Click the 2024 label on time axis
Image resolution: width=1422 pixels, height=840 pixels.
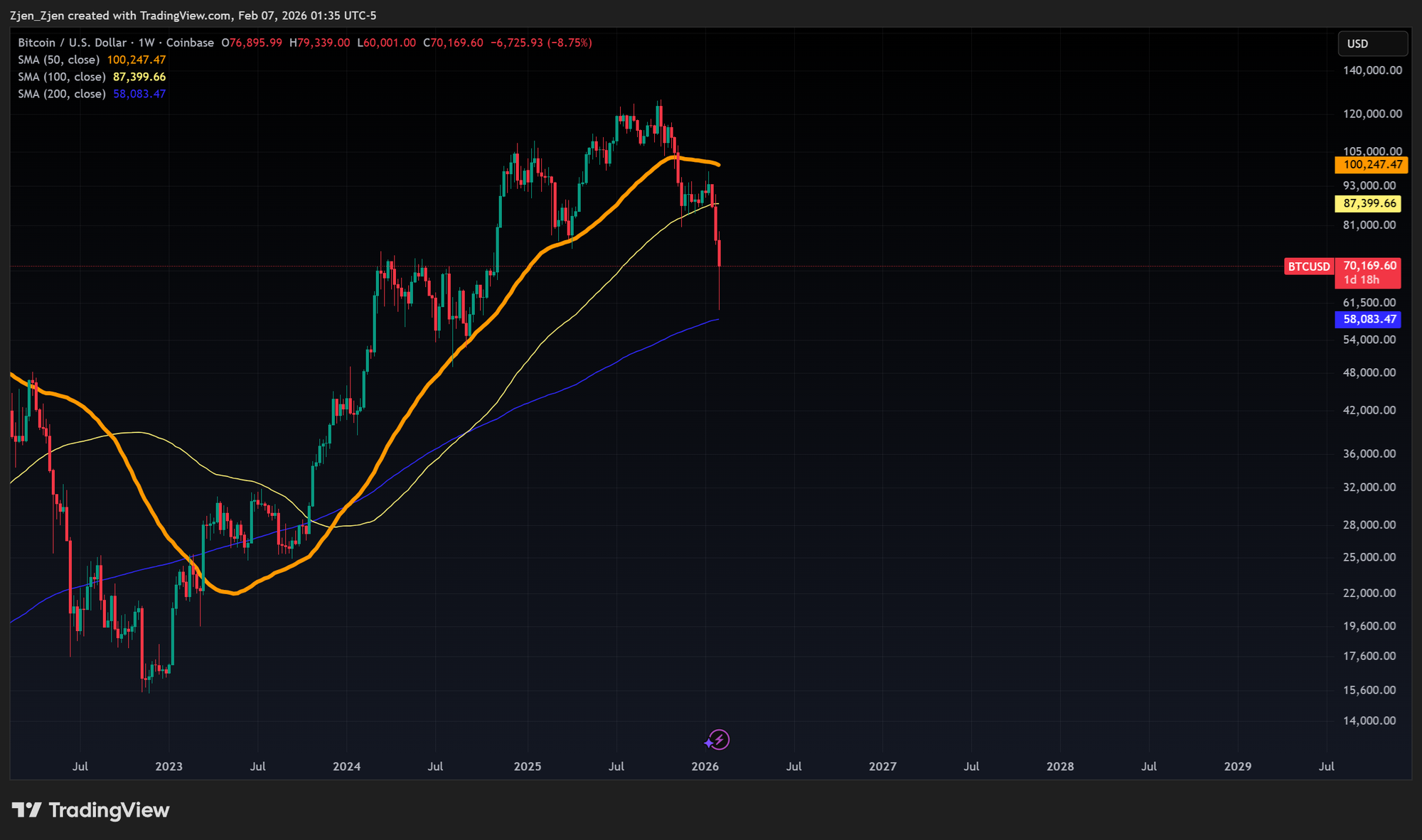tap(346, 766)
